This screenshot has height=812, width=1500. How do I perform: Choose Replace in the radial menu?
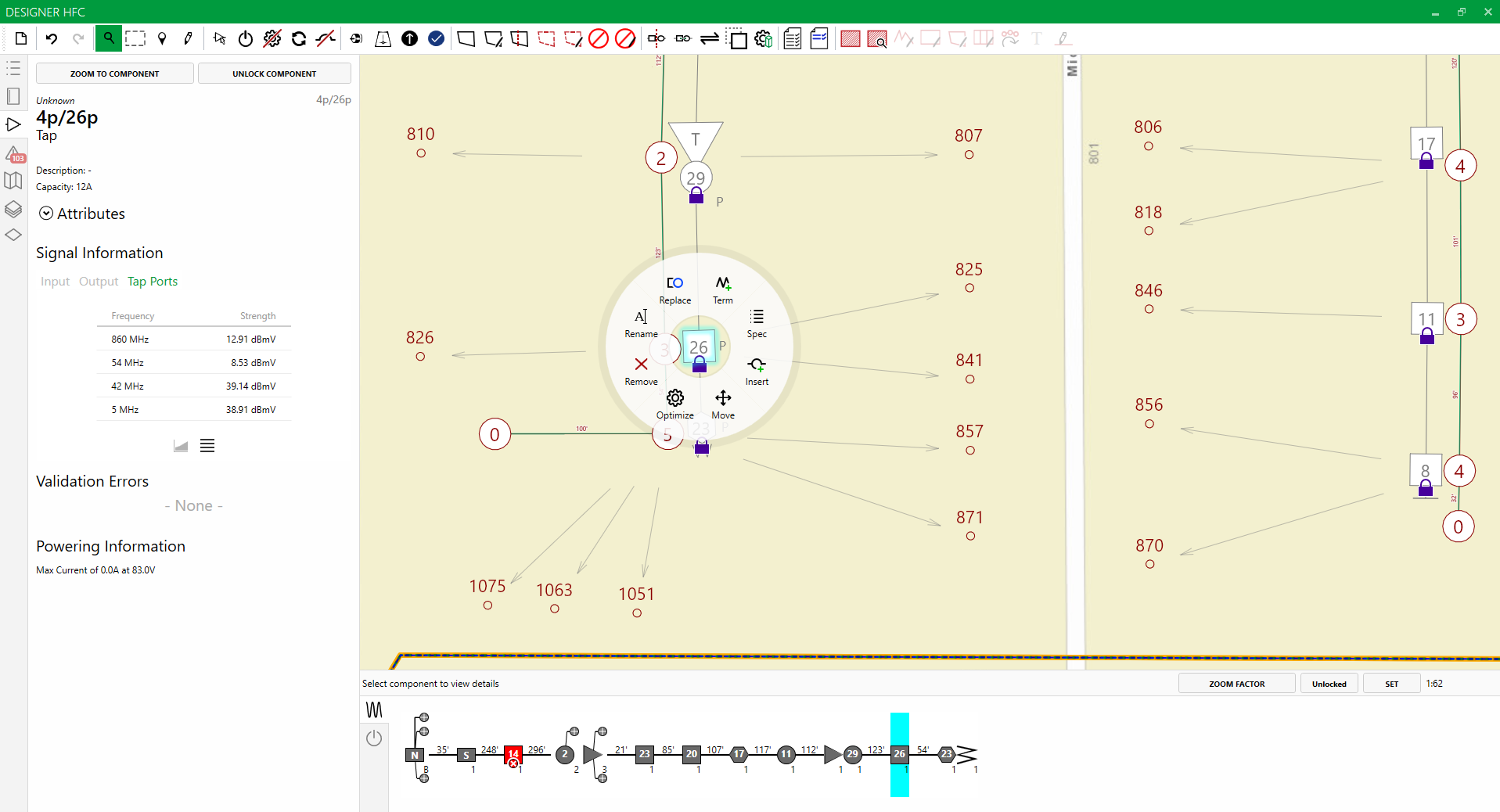point(674,289)
